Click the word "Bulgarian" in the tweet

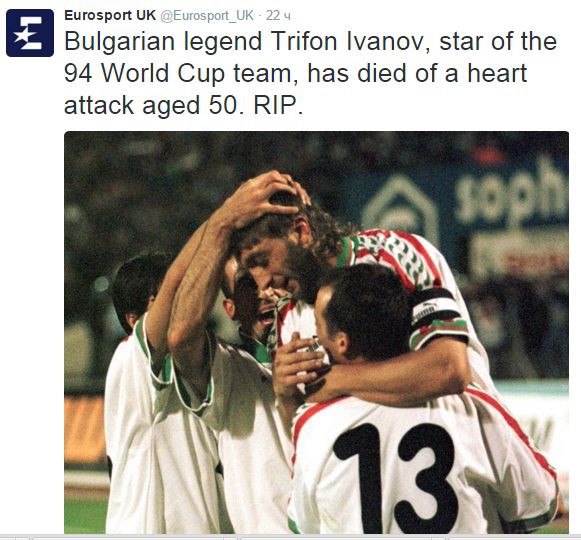(x=119, y=42)
